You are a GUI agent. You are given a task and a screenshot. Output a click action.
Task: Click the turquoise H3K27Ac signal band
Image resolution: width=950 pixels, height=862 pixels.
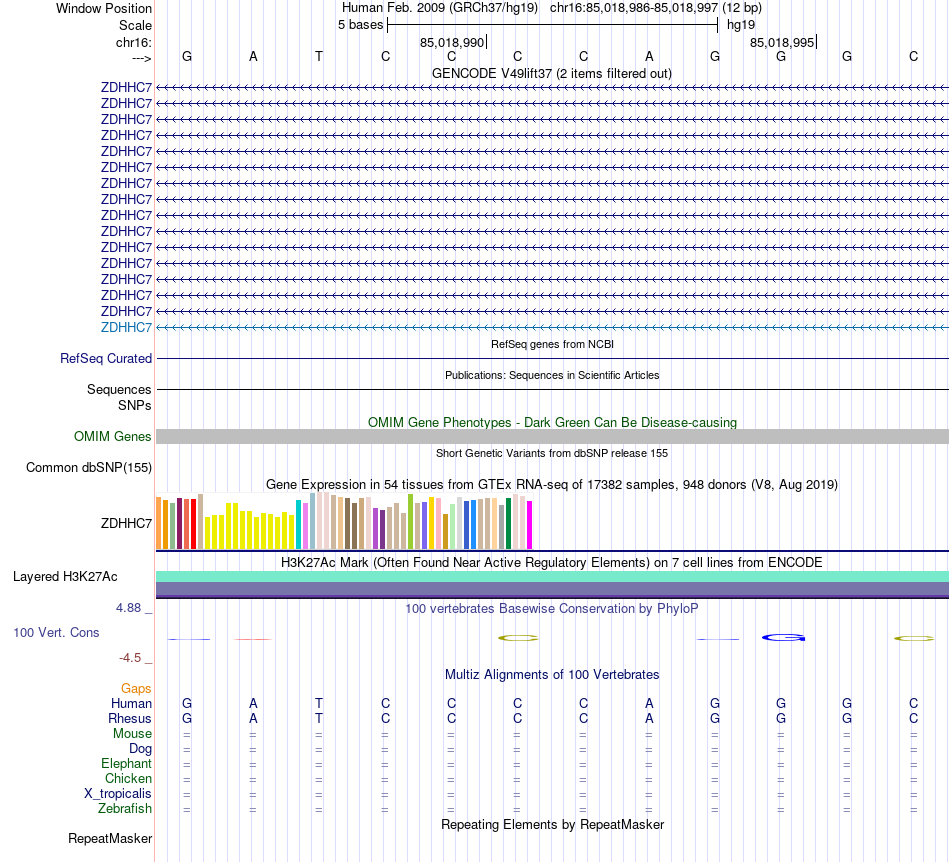point(552,577)
